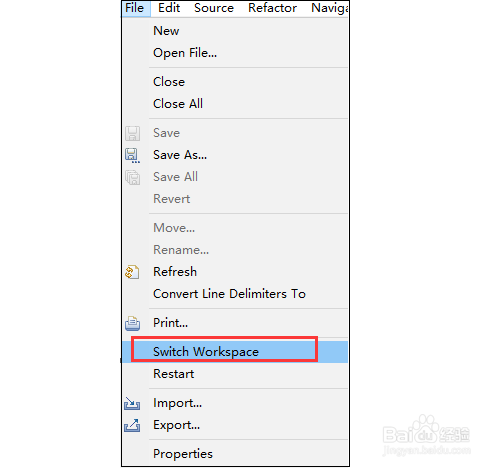Select the Save As... label
500x468 pixels.
tap(180, 155)
